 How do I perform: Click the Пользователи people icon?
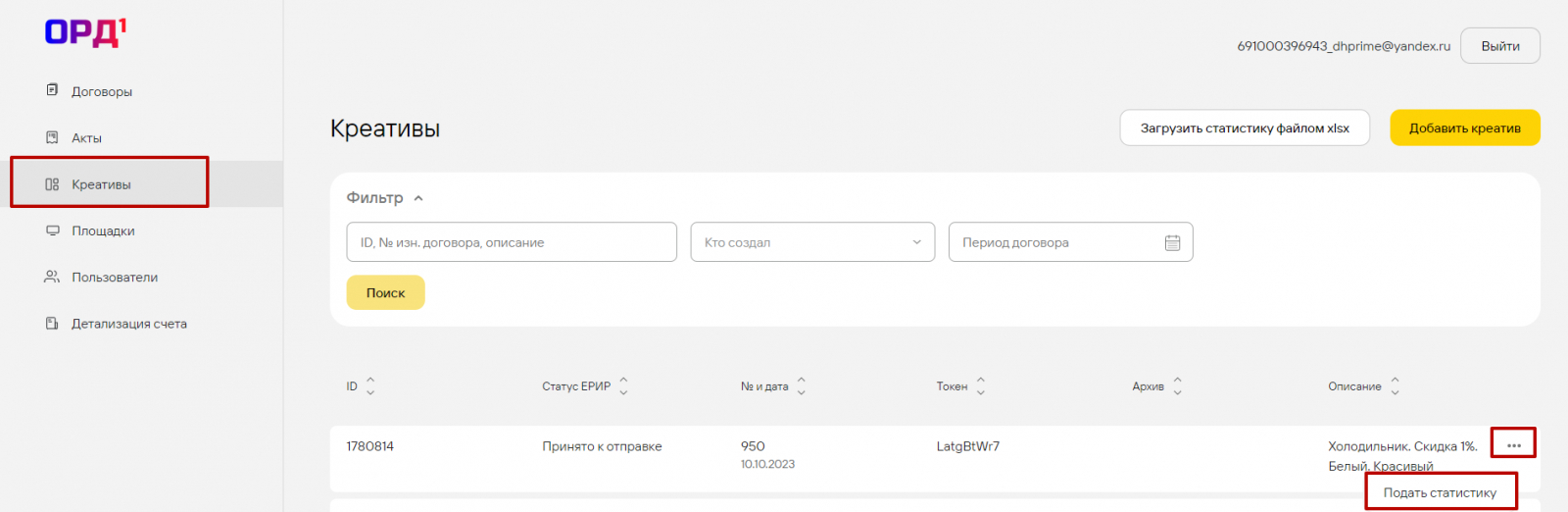point(52,277)
